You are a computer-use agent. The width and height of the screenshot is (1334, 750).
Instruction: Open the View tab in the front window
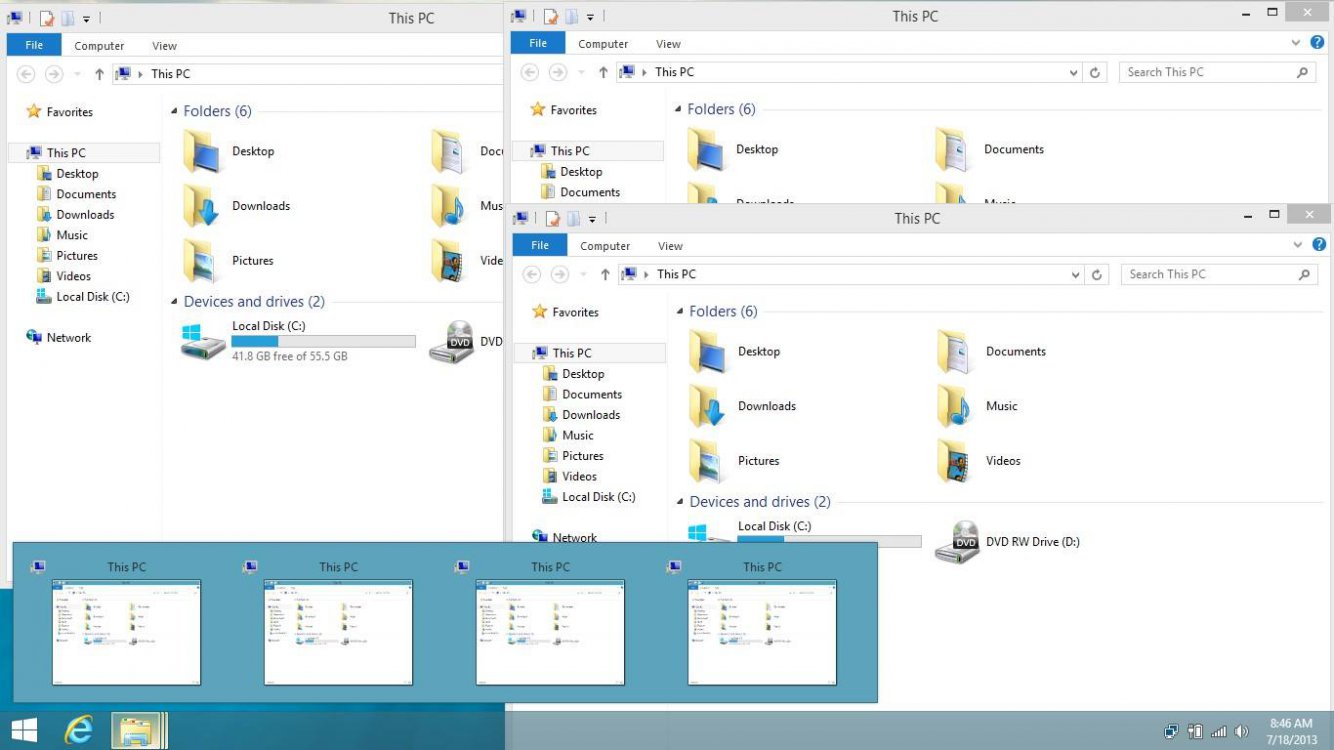coord(670,246)
